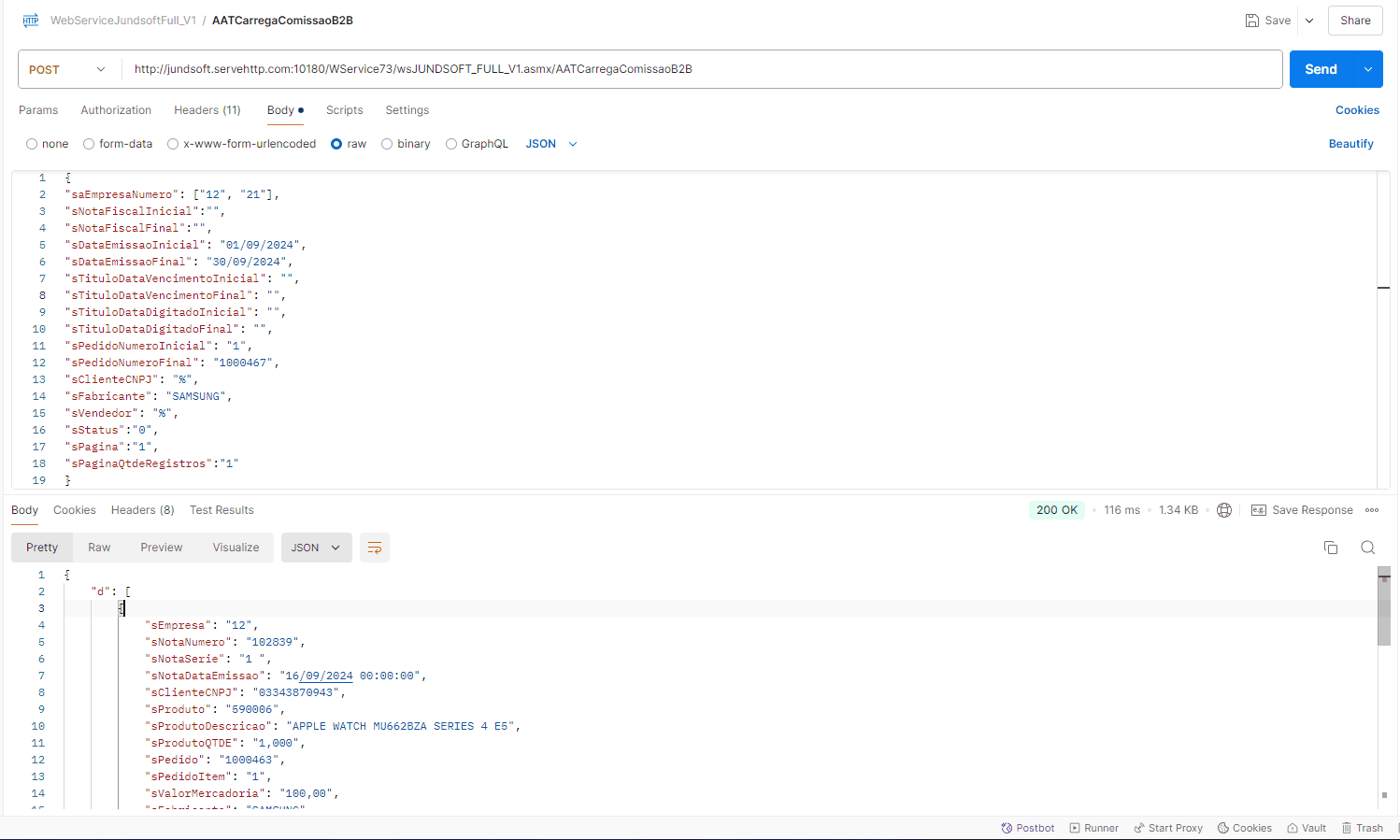1400x840 pixels.
Task: Select the request Body tab
Action: click(x=285, y=110)
